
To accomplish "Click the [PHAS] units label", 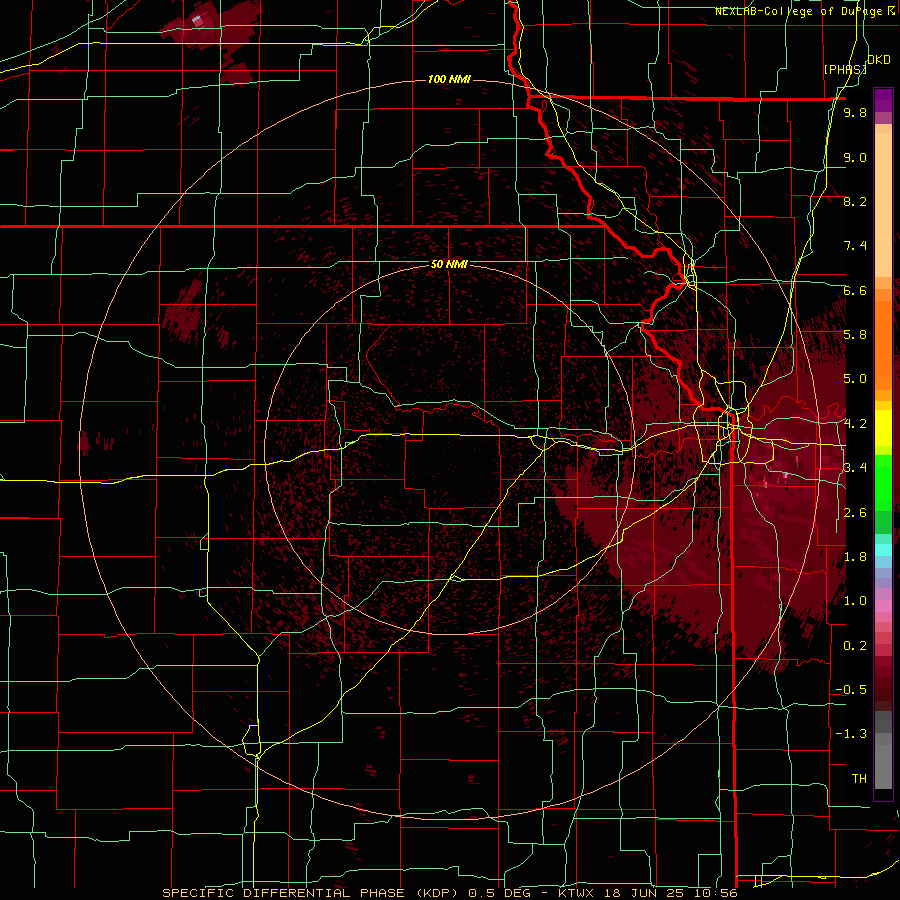I will [x=845, y=69].
